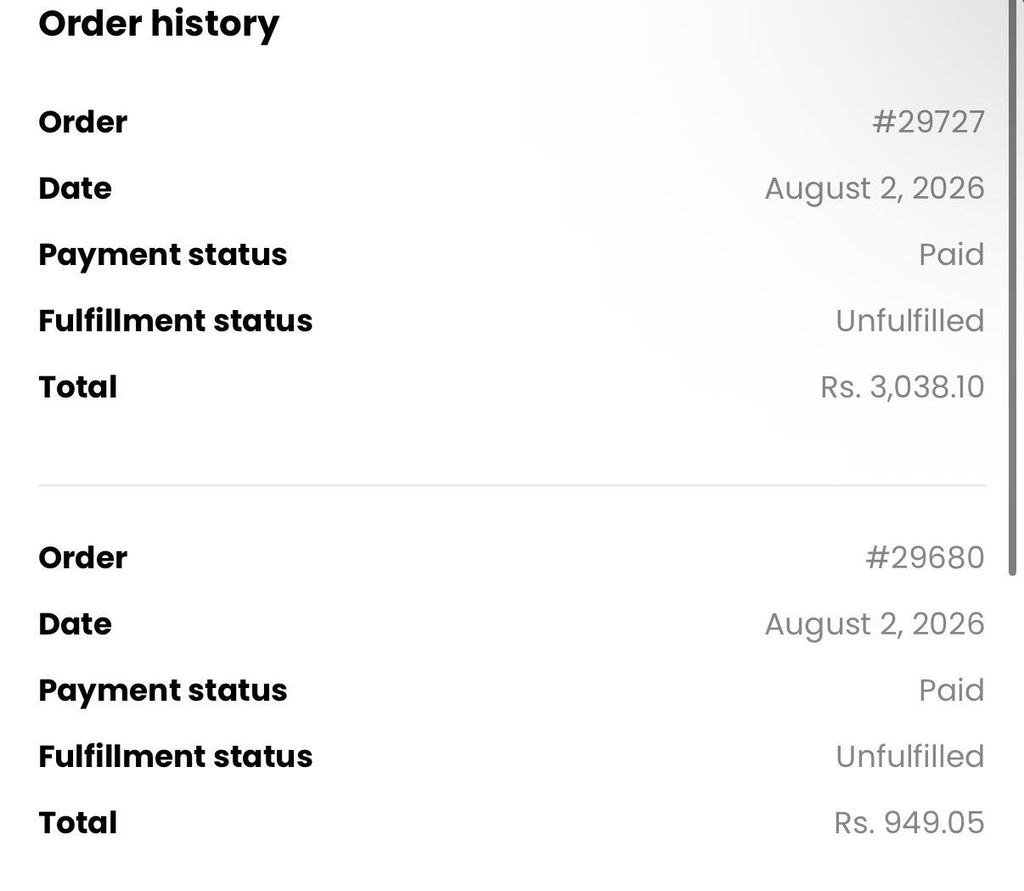Click the second August 2, 2026 date
The width and height of the screenshot is (1024, 891).
874,624
